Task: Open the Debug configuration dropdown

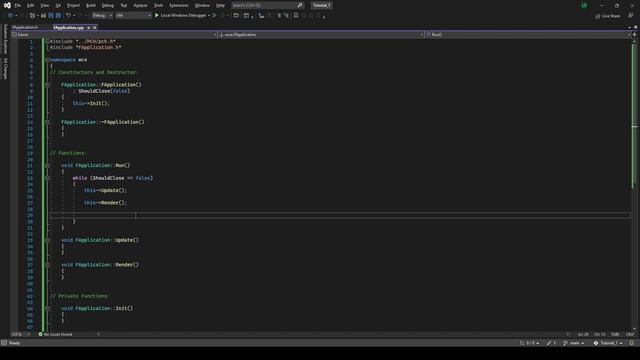Action: [x=102, y=16]
